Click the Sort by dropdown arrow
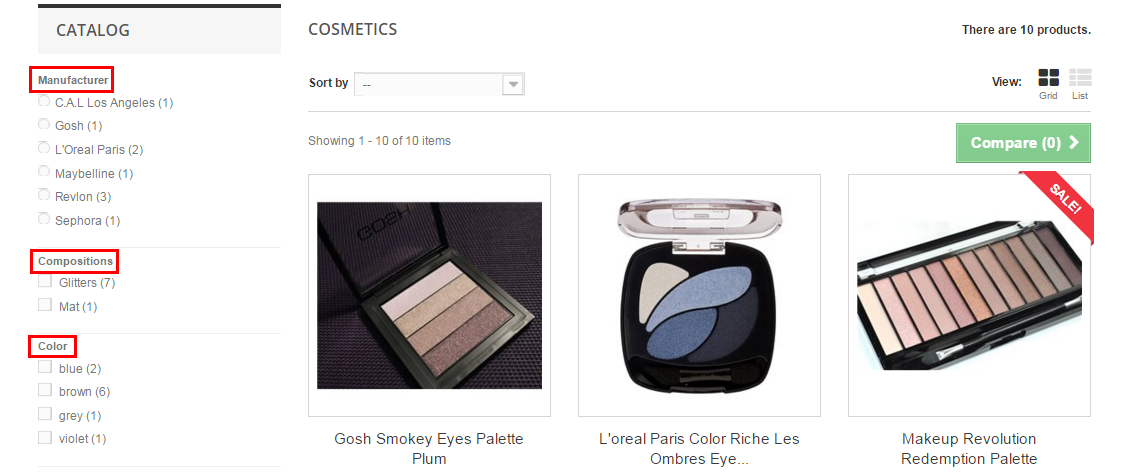 click(513, 84)
